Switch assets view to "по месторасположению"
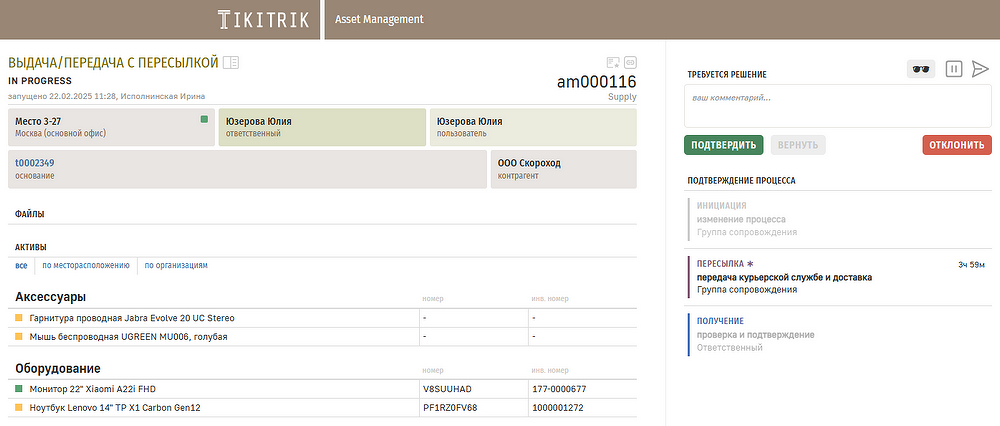 click(x=86, y=265)
